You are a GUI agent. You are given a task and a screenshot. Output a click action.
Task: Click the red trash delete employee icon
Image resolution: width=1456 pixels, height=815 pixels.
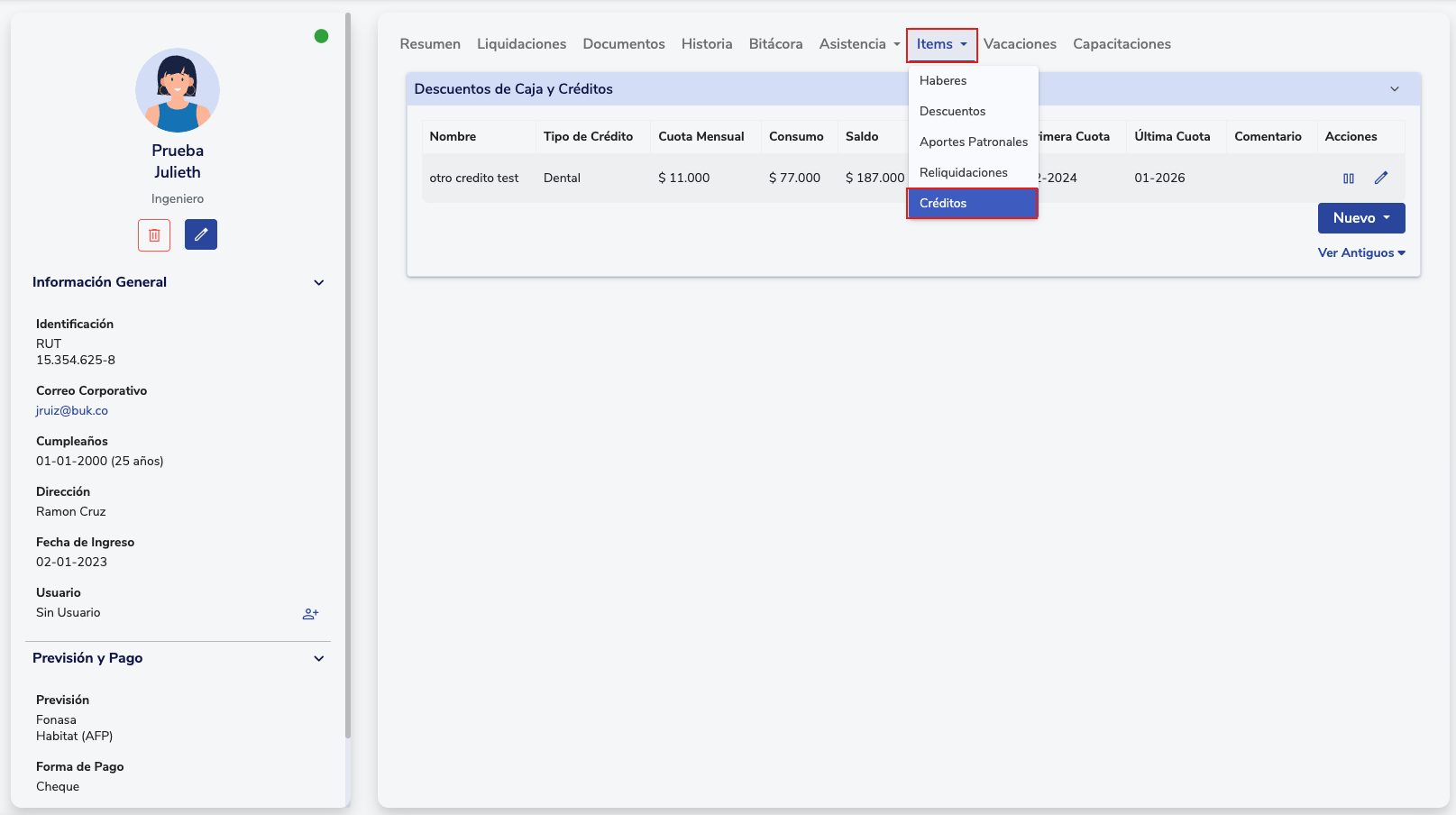154,235
